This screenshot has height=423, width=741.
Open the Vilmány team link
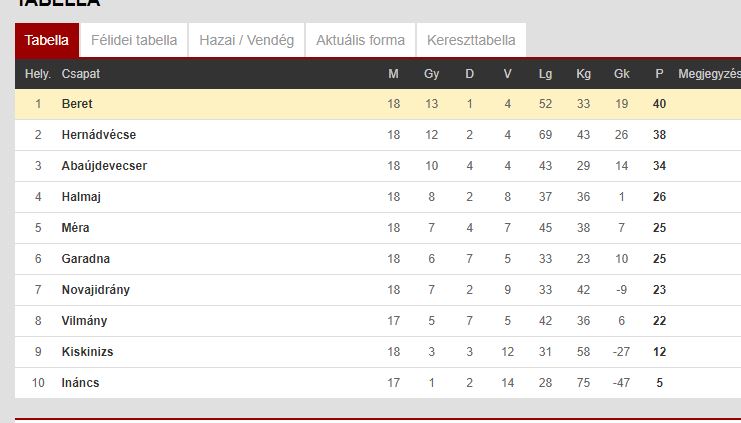pos(85,321)
